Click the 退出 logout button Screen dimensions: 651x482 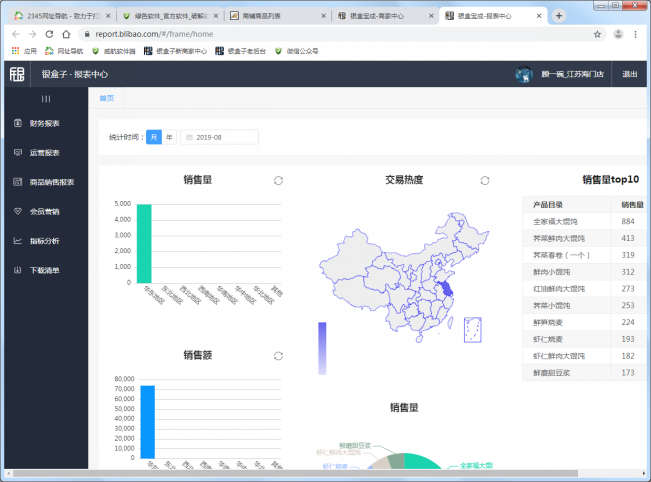(x=629, y=74)
